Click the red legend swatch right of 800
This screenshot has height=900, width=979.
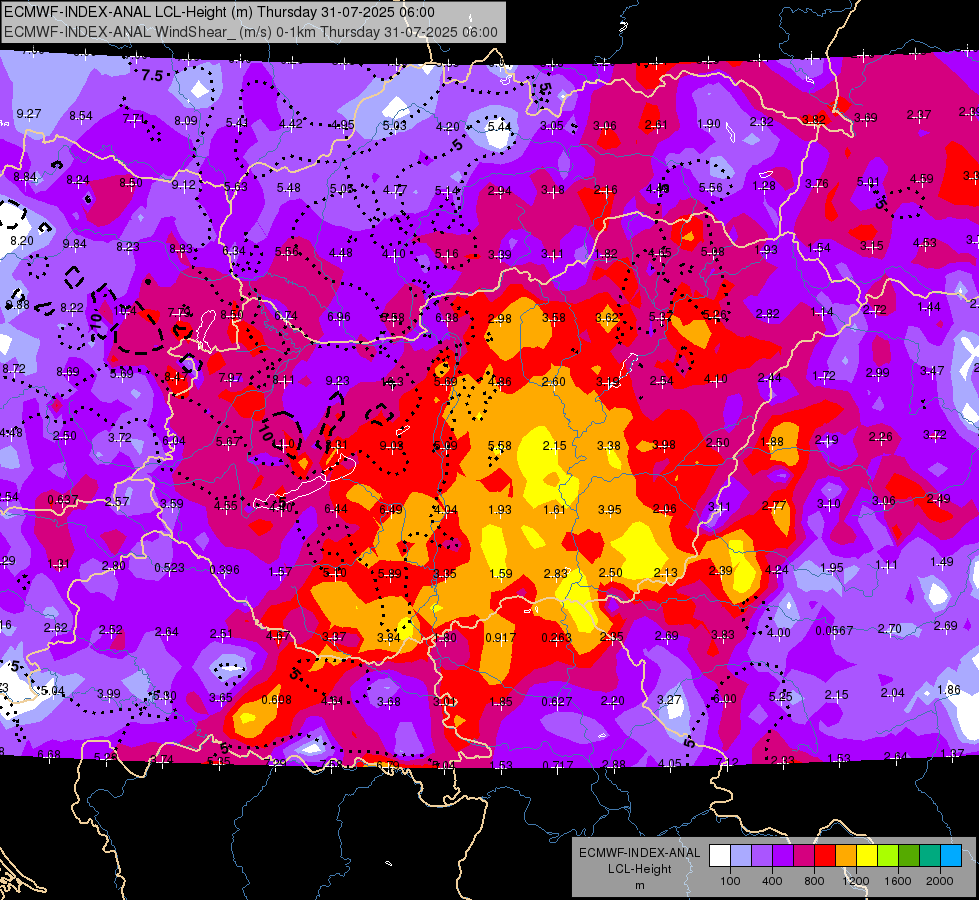coord(825,855)
